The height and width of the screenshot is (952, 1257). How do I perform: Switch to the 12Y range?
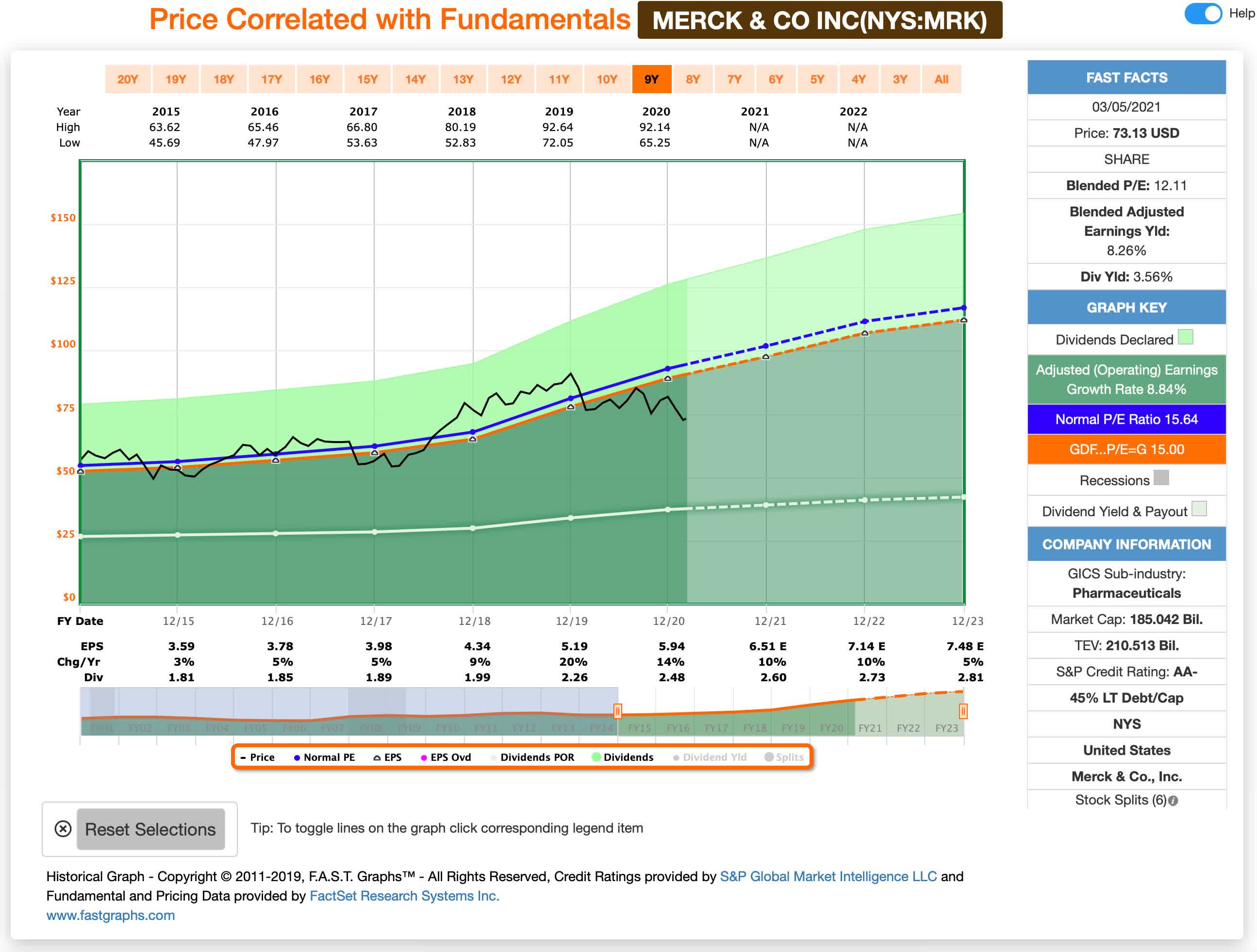click(x=511, y=79)
